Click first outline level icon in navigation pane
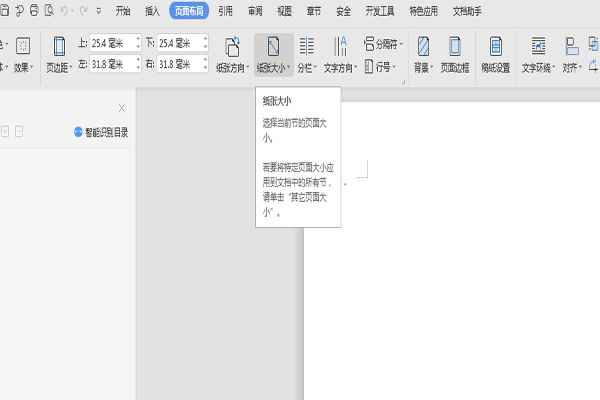The width and height of the screenshot is (600, 400). pyautogui.click(x=5, y=132)
